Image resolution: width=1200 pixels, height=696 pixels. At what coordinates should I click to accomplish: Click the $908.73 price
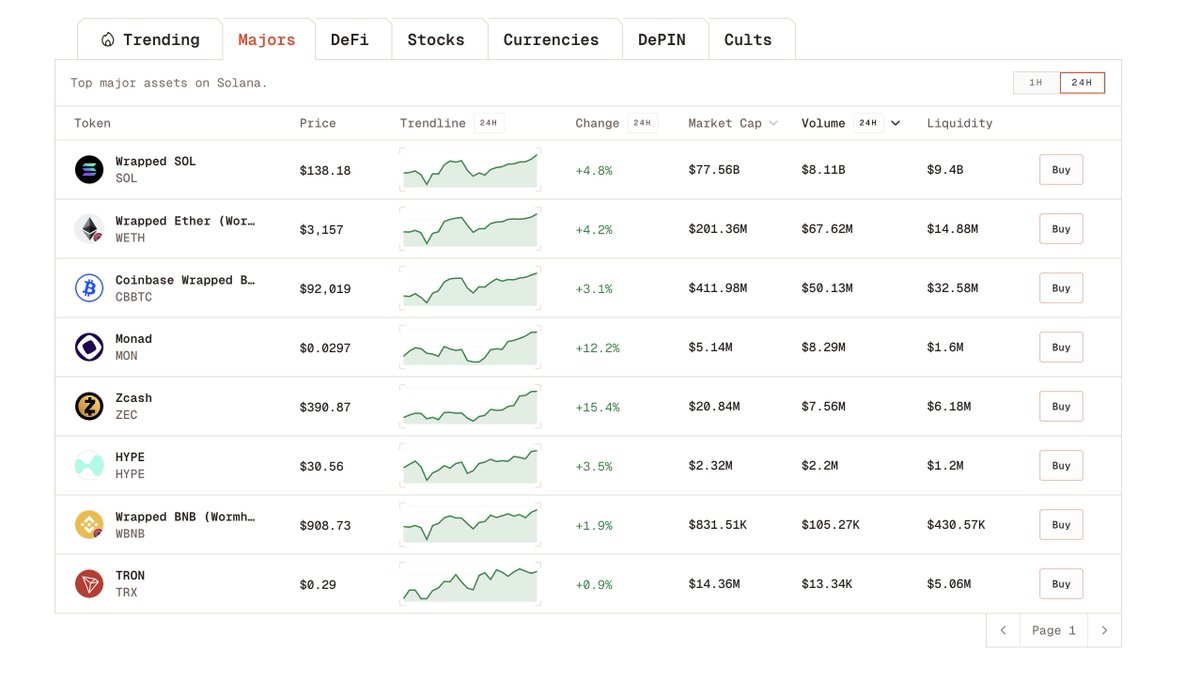pos(325,525)
